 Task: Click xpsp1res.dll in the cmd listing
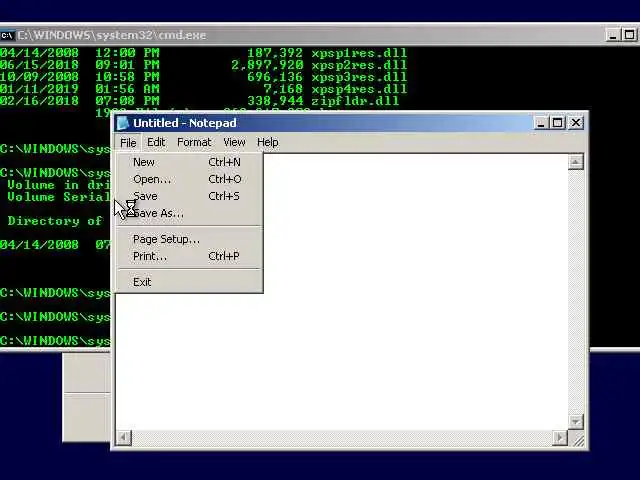pyautogui.click(x=359, y=53)
